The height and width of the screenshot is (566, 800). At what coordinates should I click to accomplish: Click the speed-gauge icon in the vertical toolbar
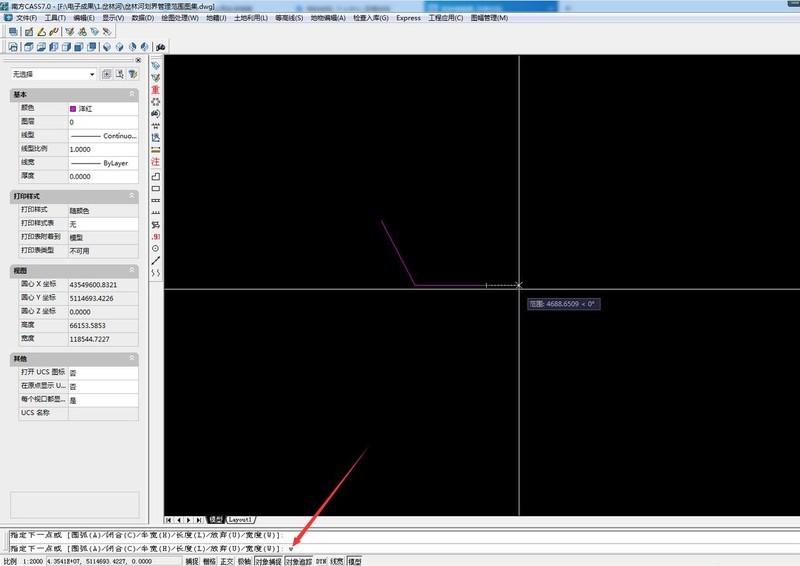pos(156,113)
